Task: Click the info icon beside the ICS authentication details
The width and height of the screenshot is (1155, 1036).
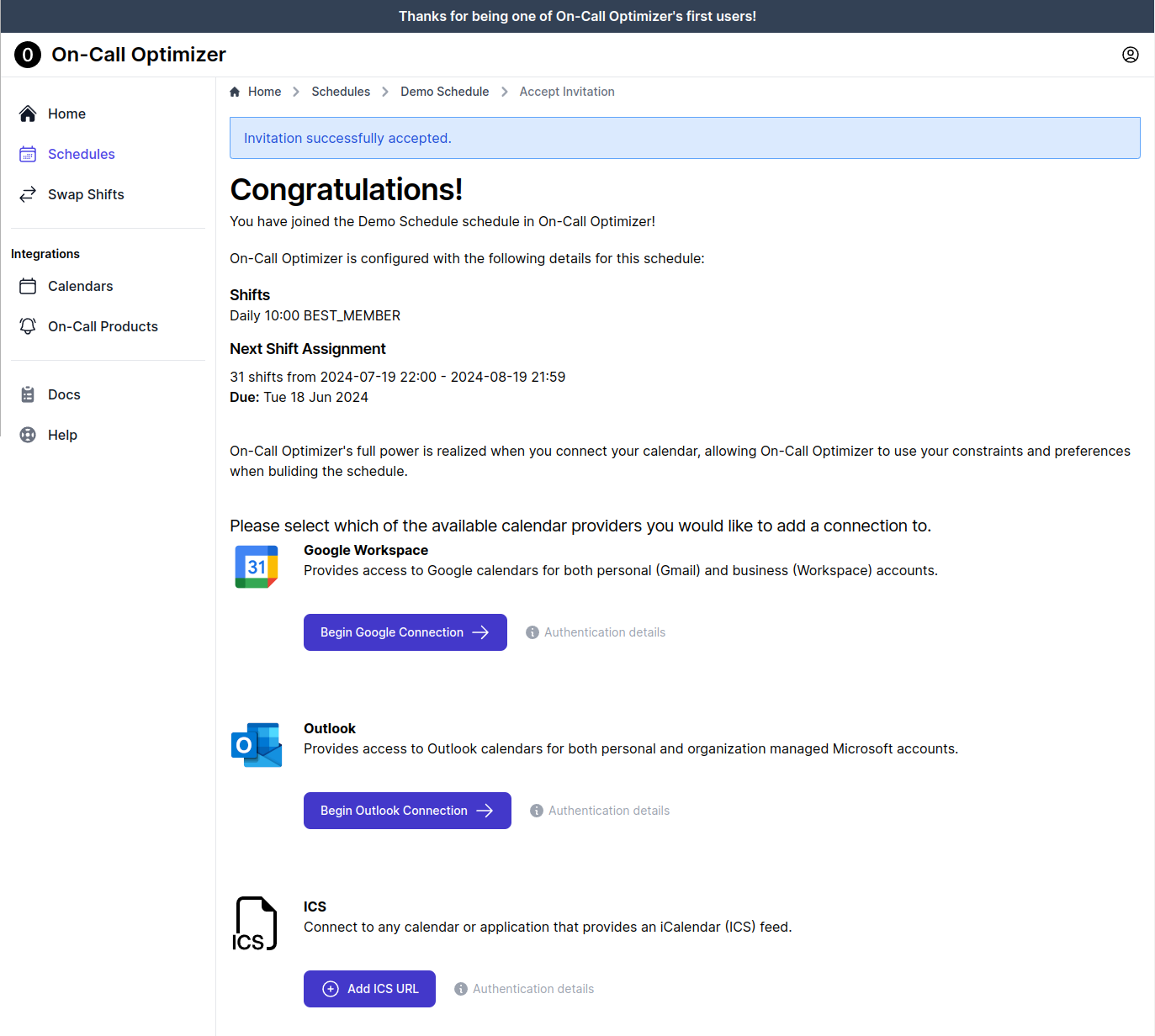Action: (x=461, y=989)
